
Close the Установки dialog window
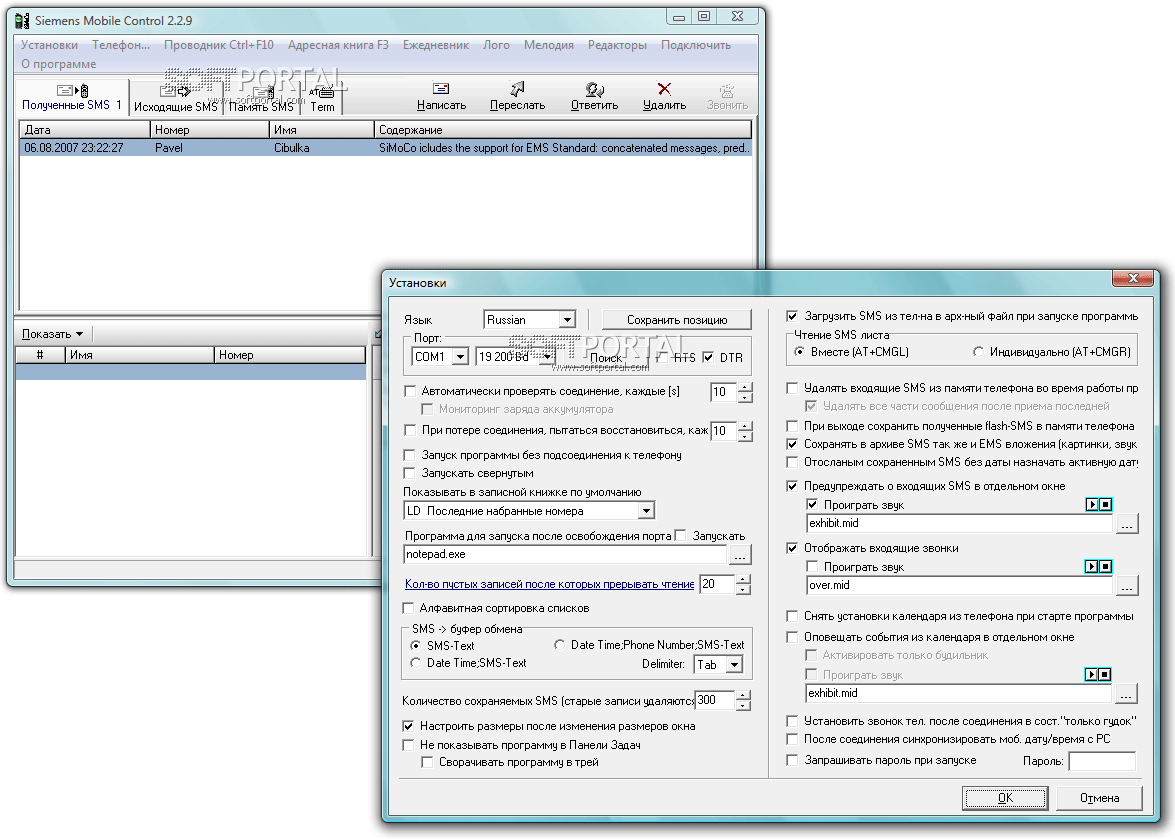pyautogui.click(x=1133, y=278)
